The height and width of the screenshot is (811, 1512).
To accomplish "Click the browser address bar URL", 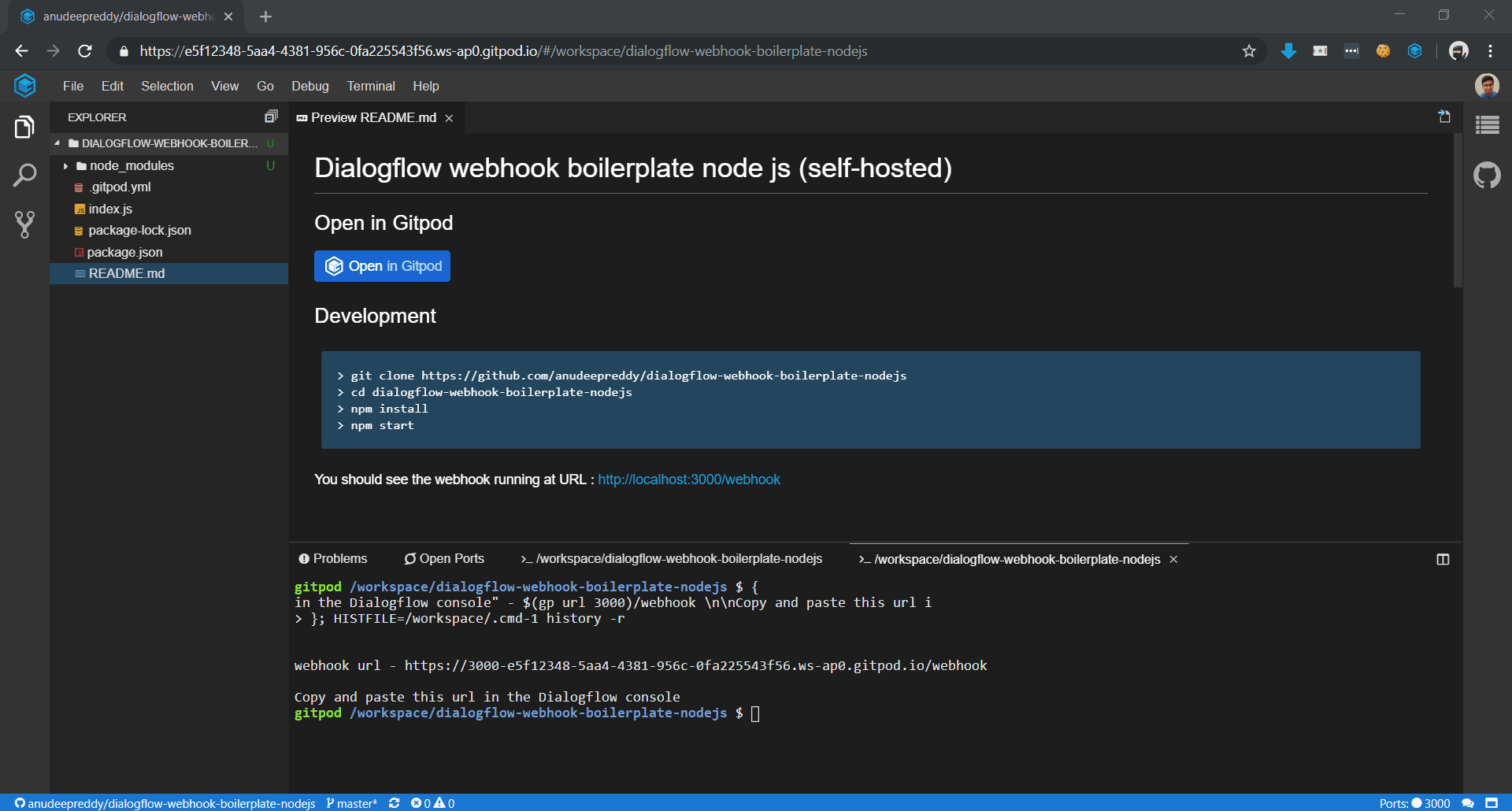I will [x=504, y=51].
